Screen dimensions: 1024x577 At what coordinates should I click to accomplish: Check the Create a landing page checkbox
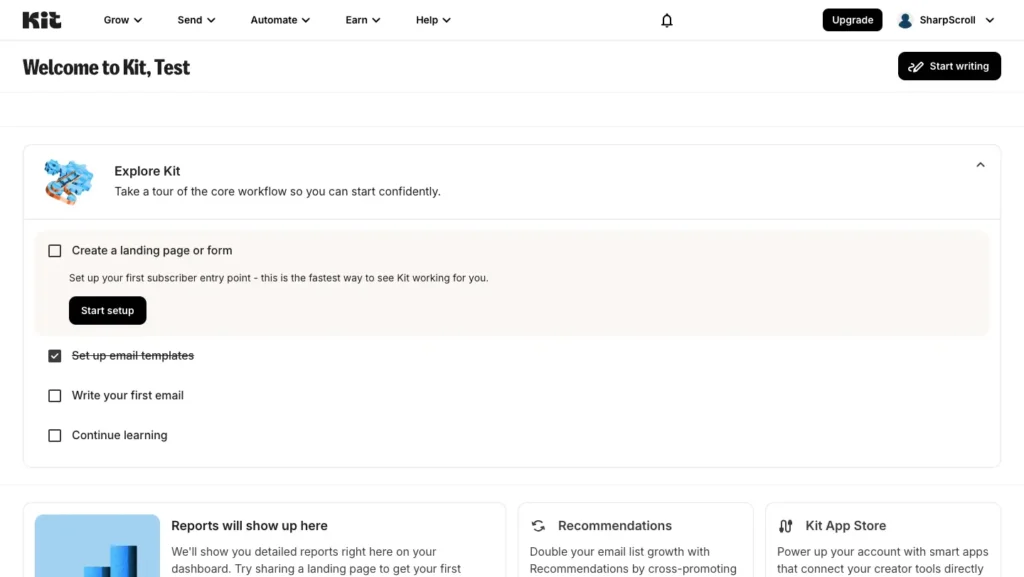coord(55,251)
